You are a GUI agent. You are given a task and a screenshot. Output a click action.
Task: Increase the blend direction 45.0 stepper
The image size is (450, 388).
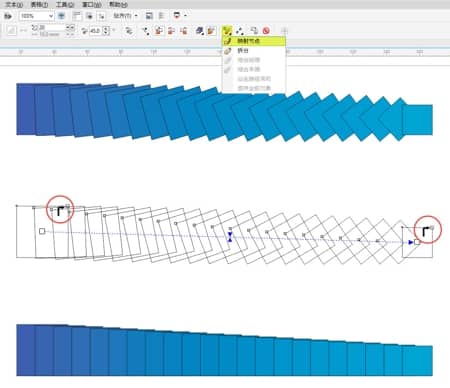[106, 29]
